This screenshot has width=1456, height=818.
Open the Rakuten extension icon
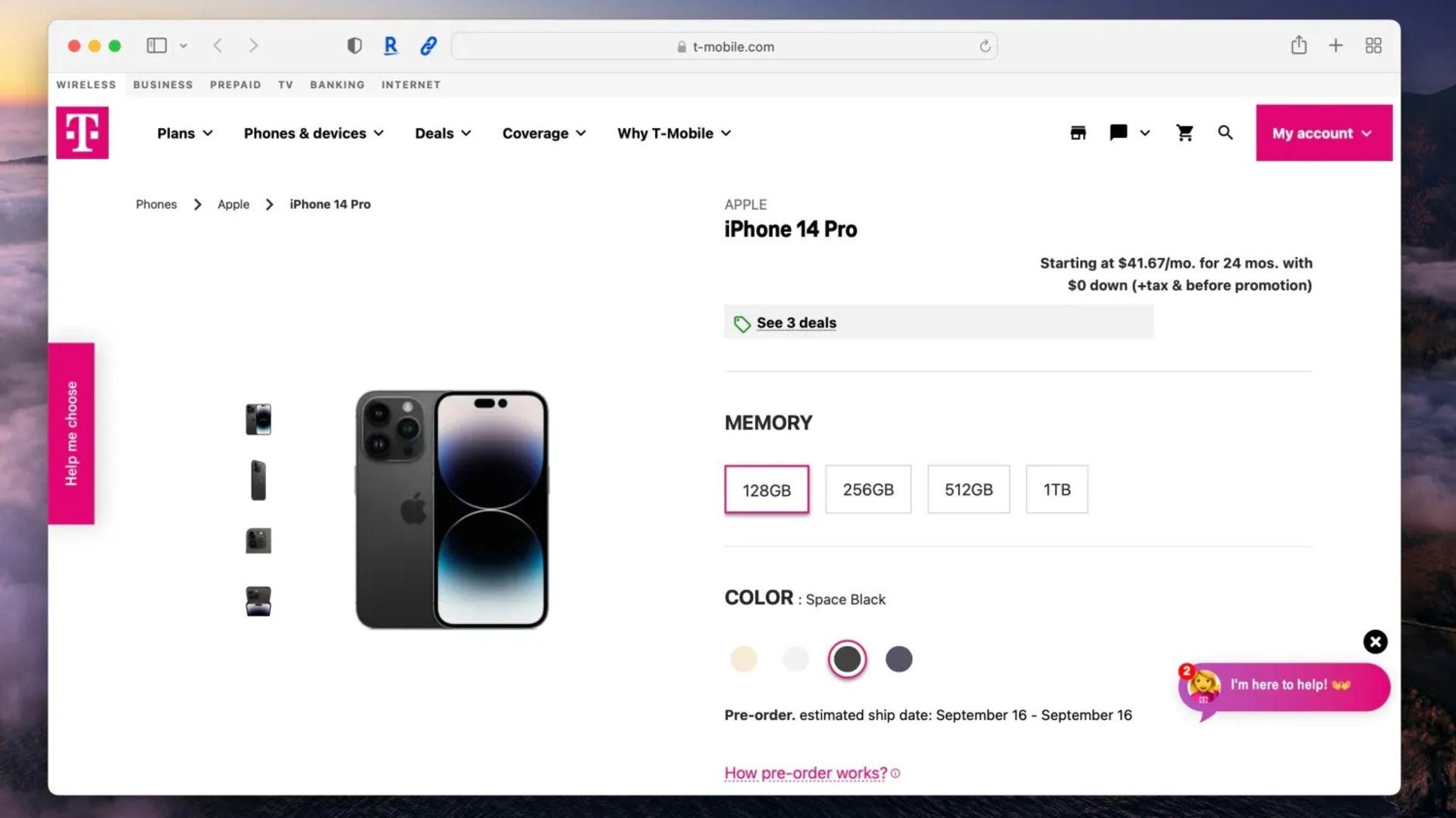(x=391, y=45)
